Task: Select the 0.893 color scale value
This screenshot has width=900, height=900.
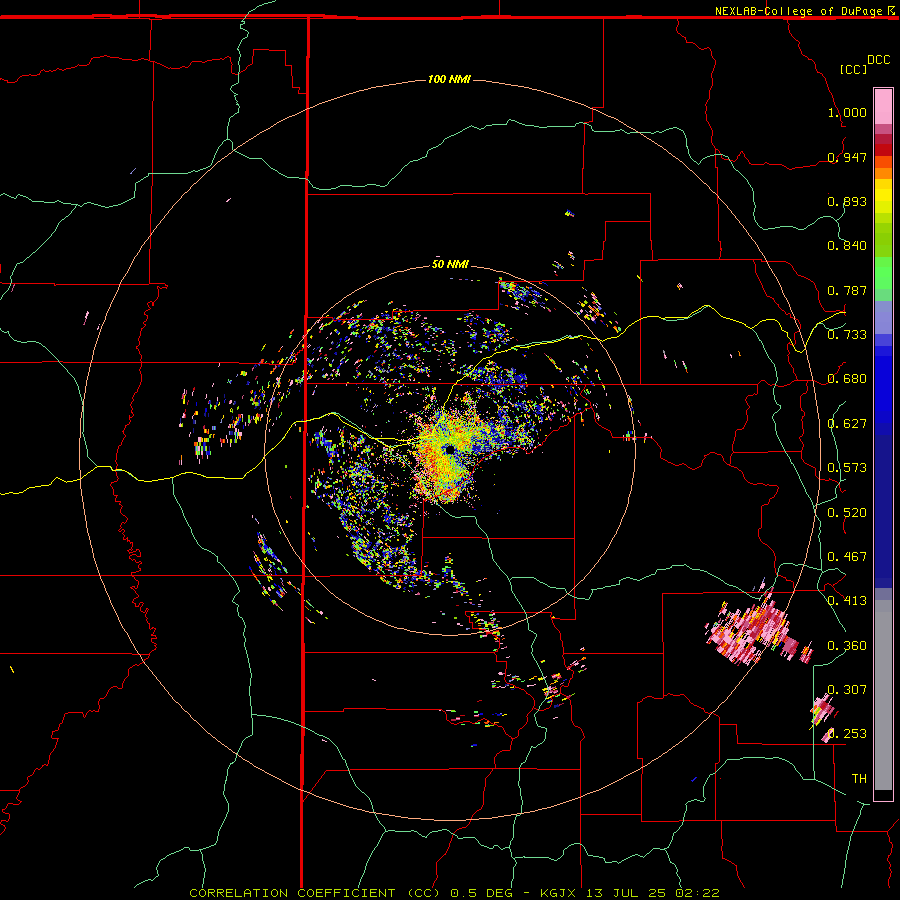Action: coord(847,201)
